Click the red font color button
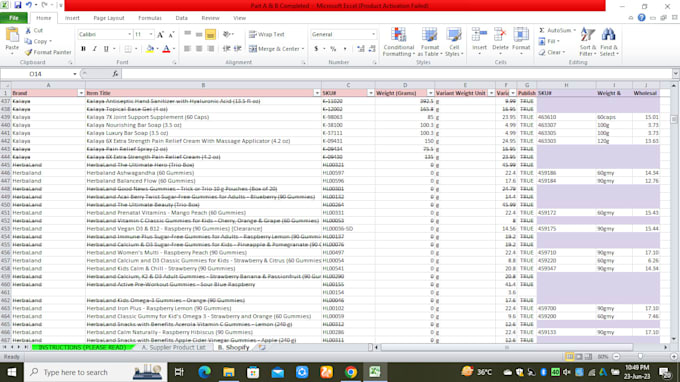 click(167, 49)
